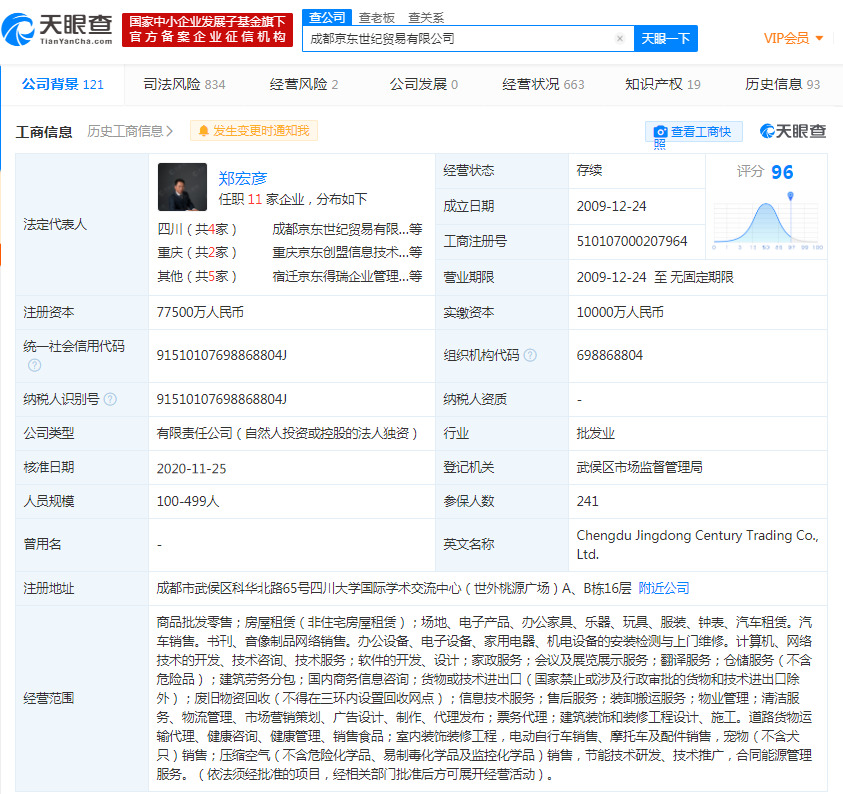Open the 司法风险 834 tab
Screen dimensions: 843x794
pyautogui.click(x=184, y=84)
